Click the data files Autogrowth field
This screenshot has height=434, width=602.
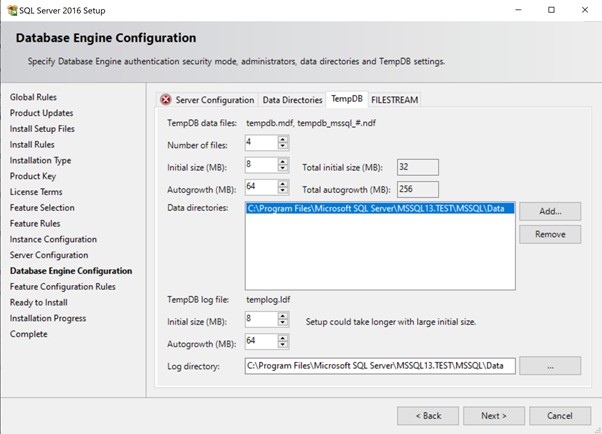(x=262, y=187)
